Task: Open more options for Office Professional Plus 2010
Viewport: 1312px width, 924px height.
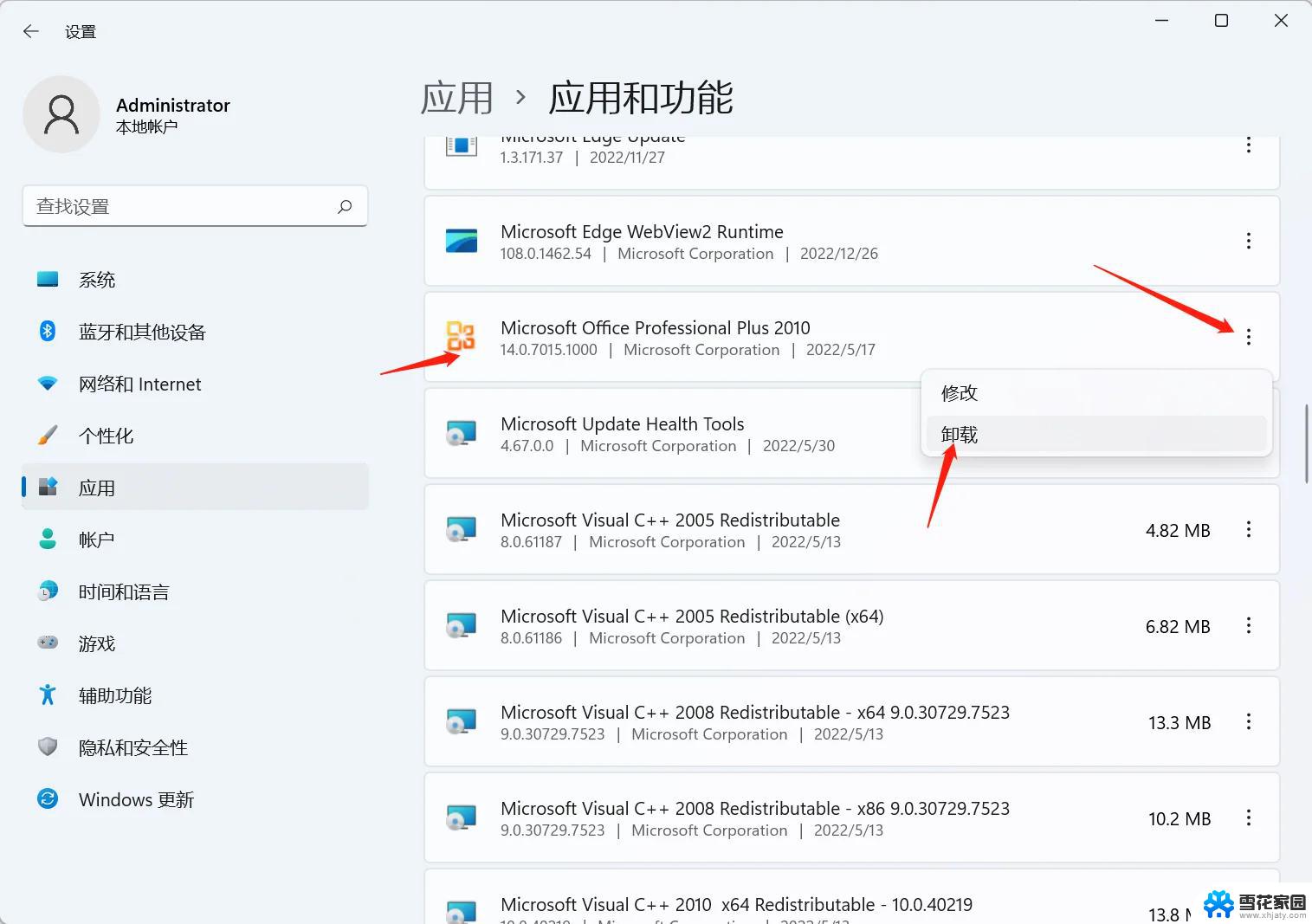Action: (x=1248, y=337)
